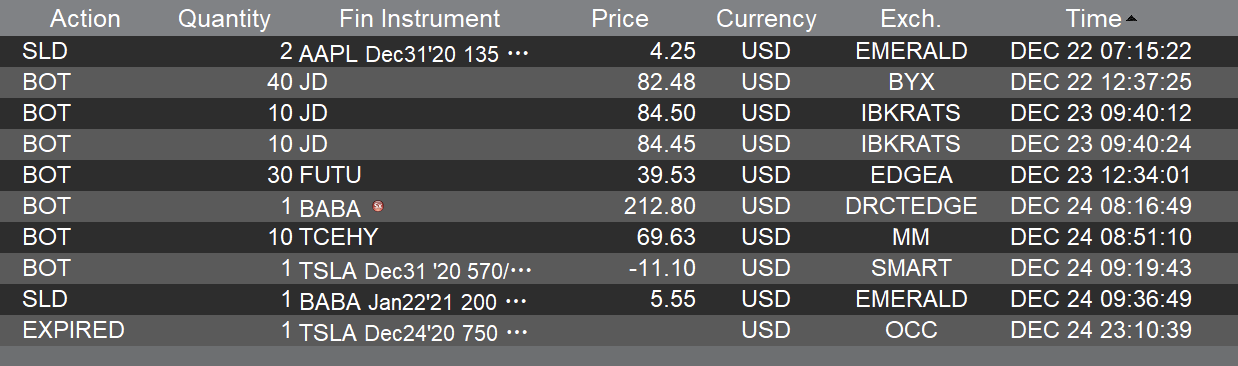The height and width of the screenshot is (366, 1238).
Task: Select the EXPIRED TSLA row action
Action: pos(73,331)
